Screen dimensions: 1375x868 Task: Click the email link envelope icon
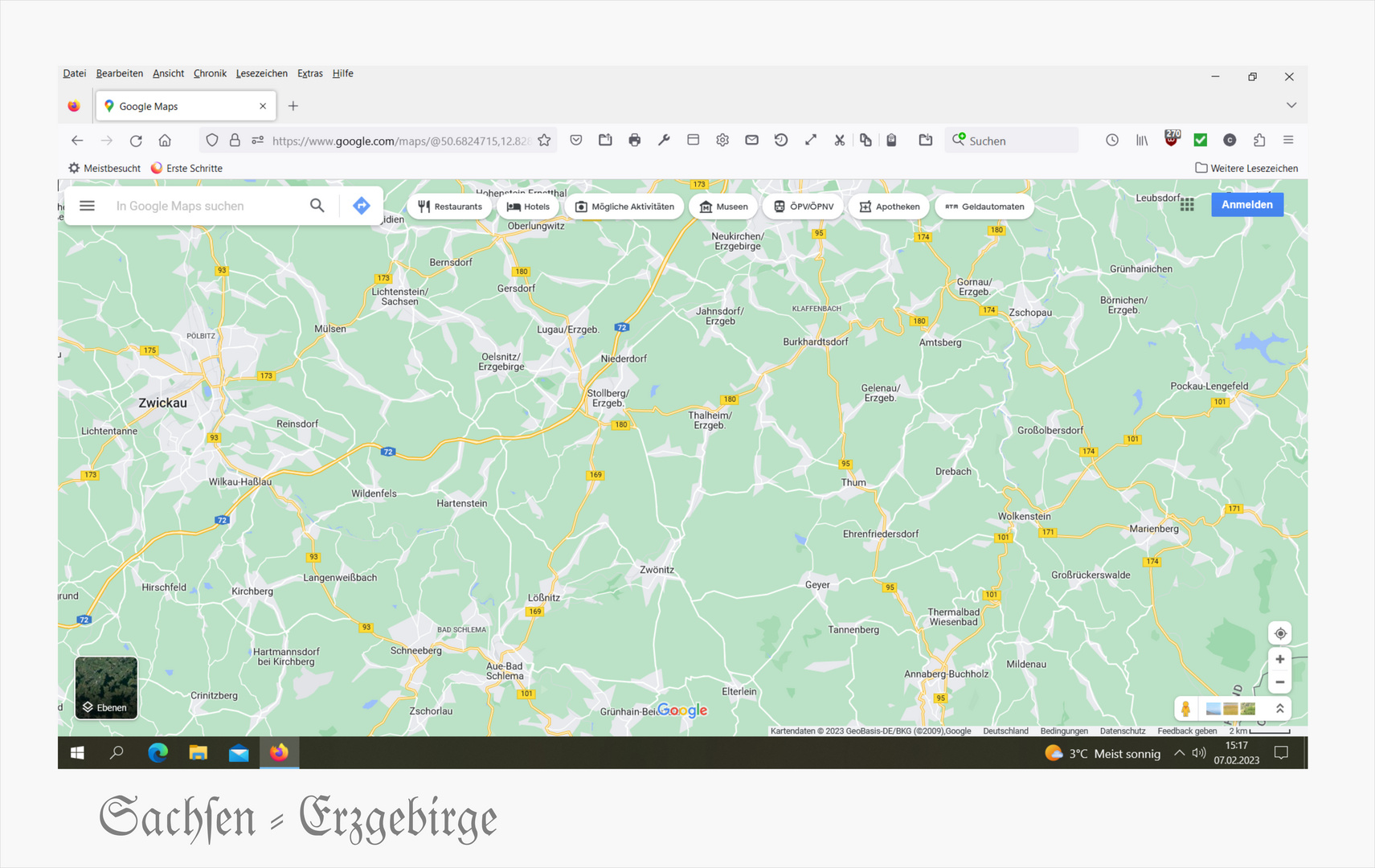tap(751, 140)
